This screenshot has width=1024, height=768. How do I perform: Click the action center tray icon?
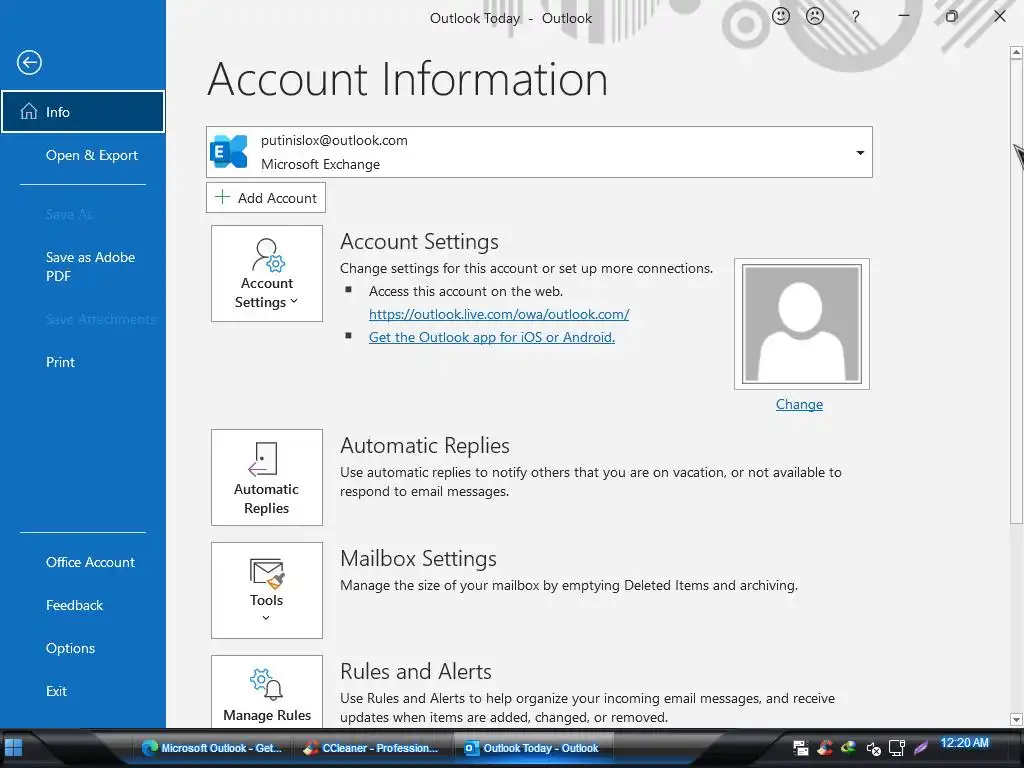(x=801, y=748)
